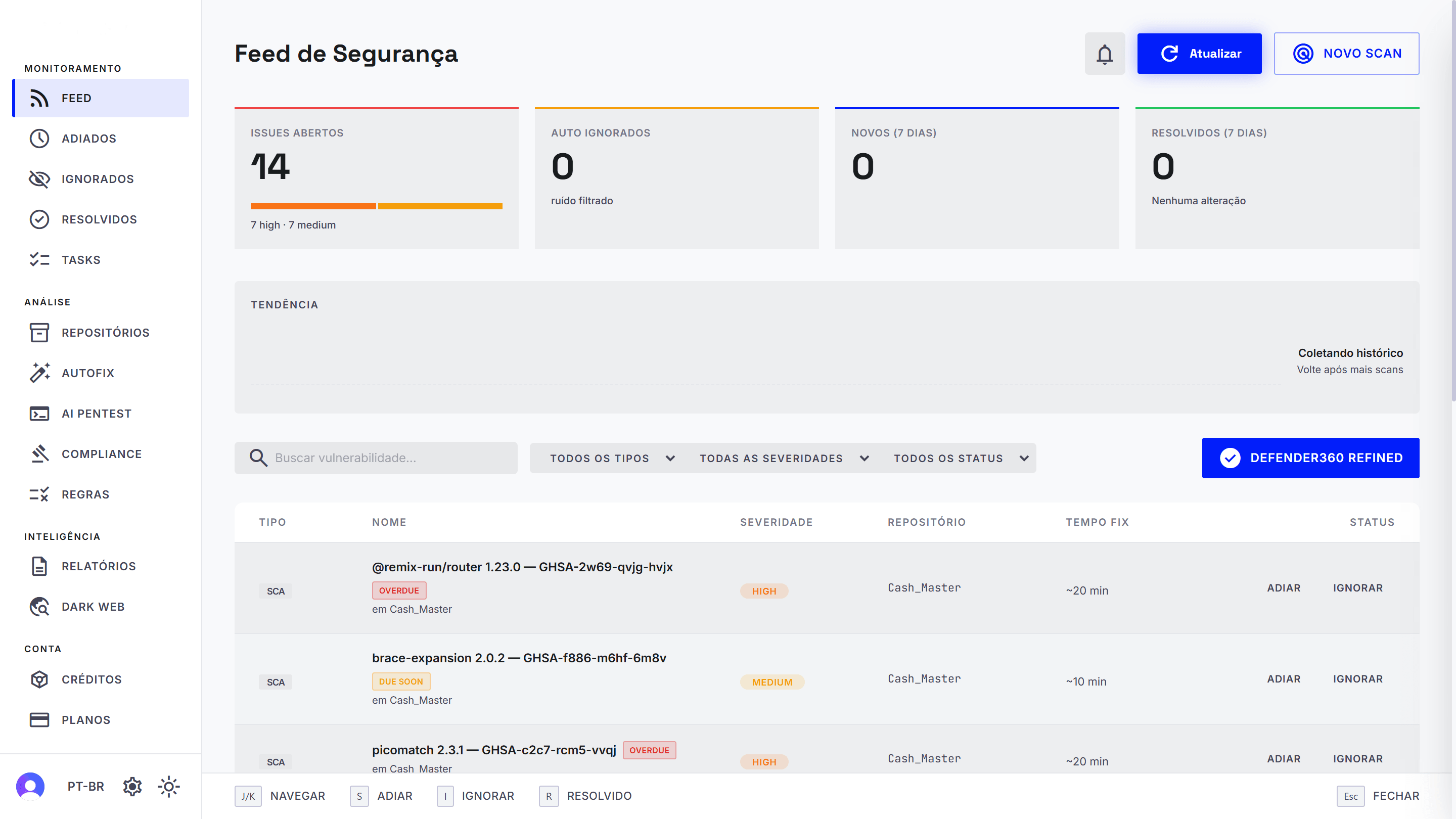1456x819 pixels.
Task: Click orange high-severity bar segment
Action: point(313,206)
